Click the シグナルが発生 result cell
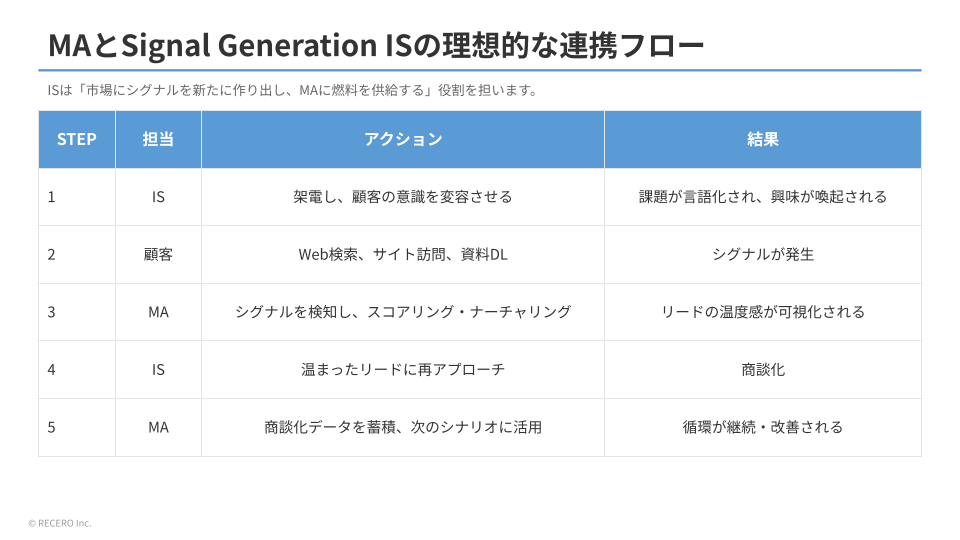960x540 pixels. [x=762, y=254]
